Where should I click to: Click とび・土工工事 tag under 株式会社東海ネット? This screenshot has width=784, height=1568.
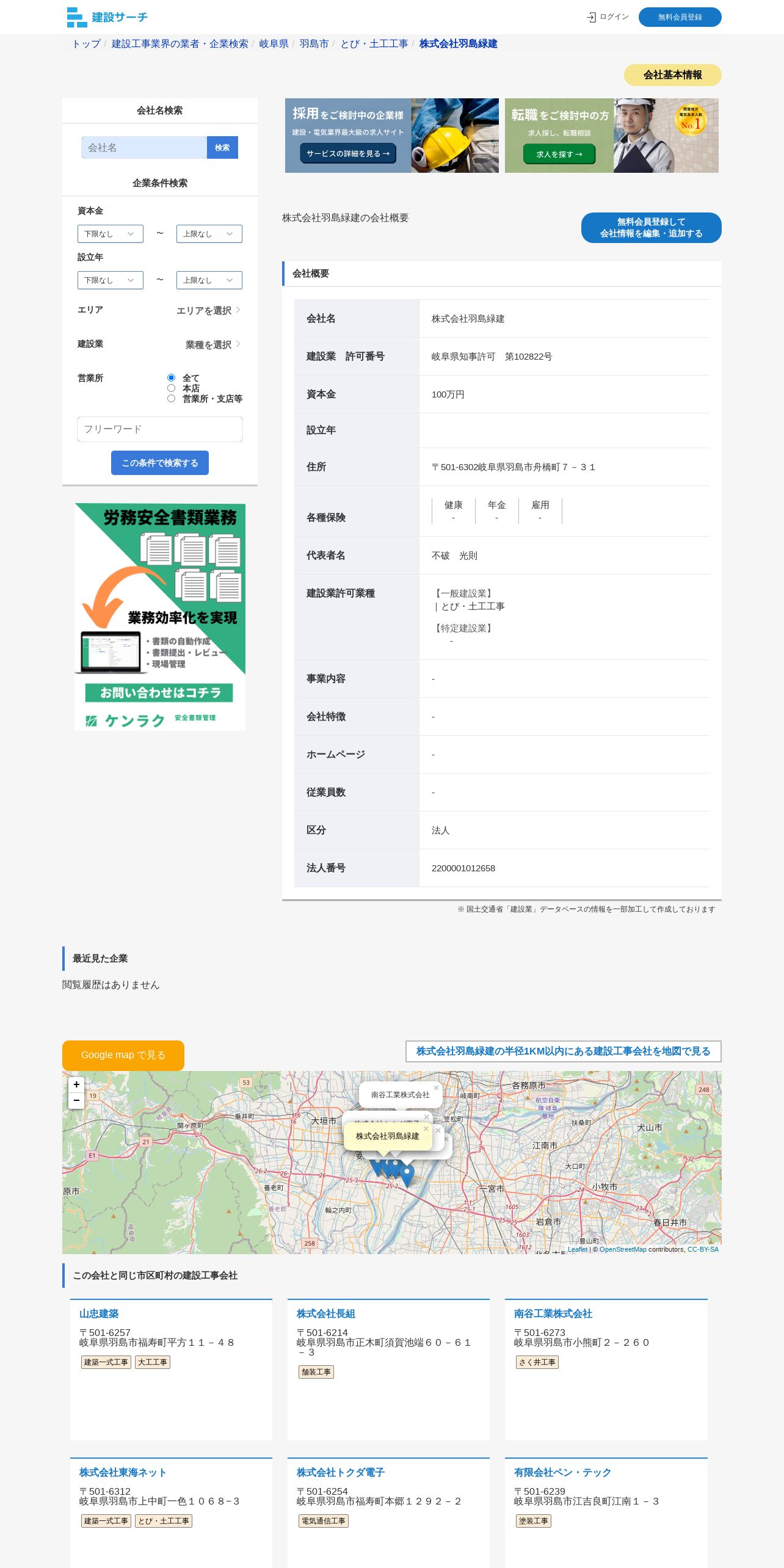[164, 1521]
